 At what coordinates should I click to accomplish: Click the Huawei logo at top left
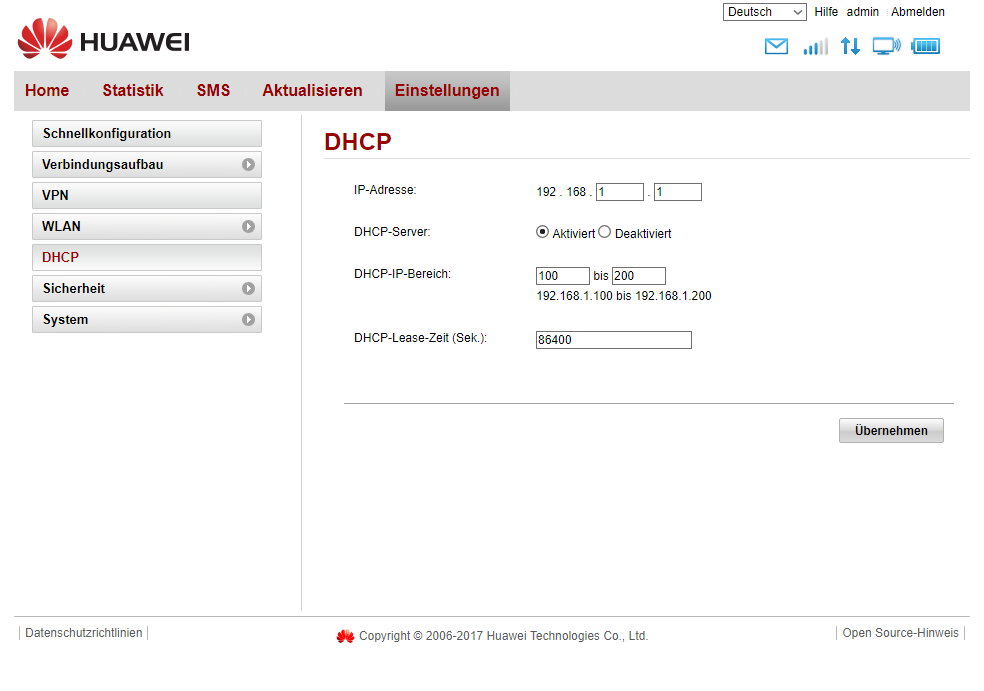[103, 40]
